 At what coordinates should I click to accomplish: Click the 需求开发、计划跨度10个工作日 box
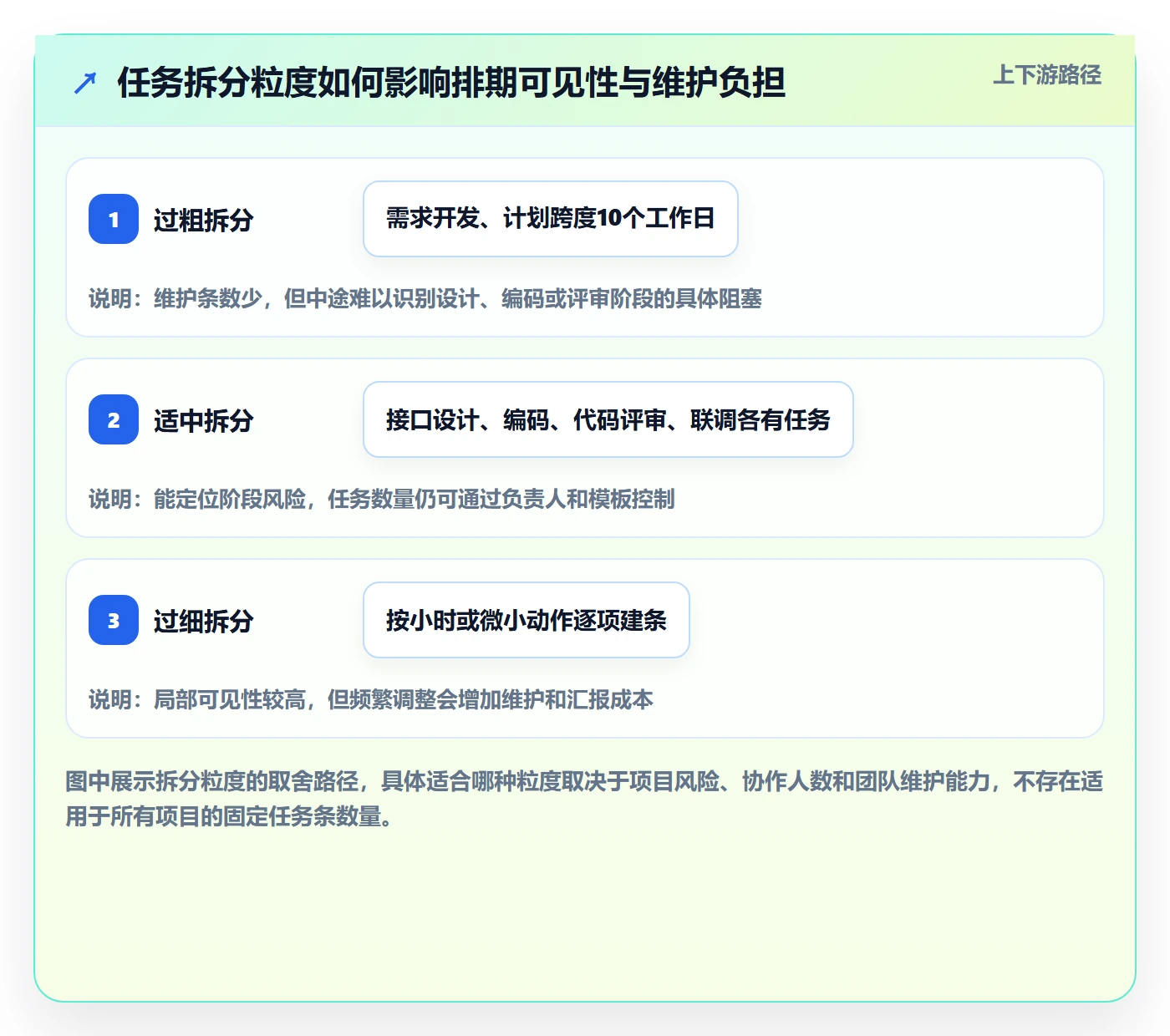coord(551,219)
